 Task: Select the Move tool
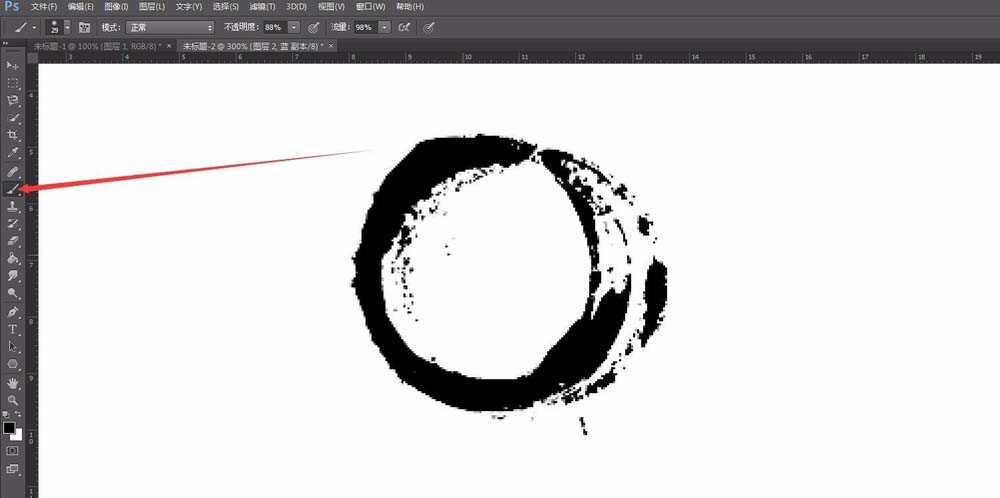(13, 65)
